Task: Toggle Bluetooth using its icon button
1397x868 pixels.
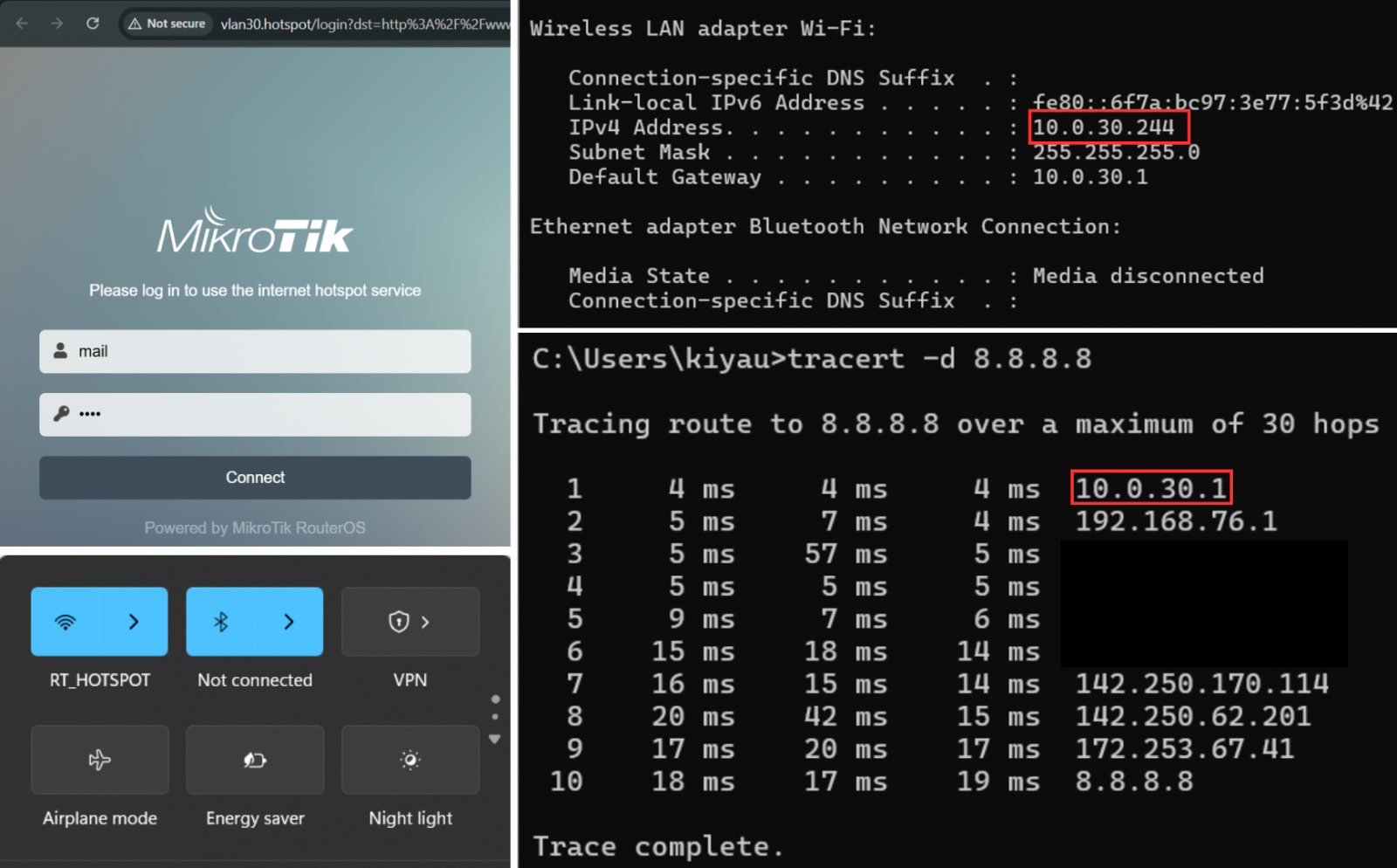Action: click(221, 622)
